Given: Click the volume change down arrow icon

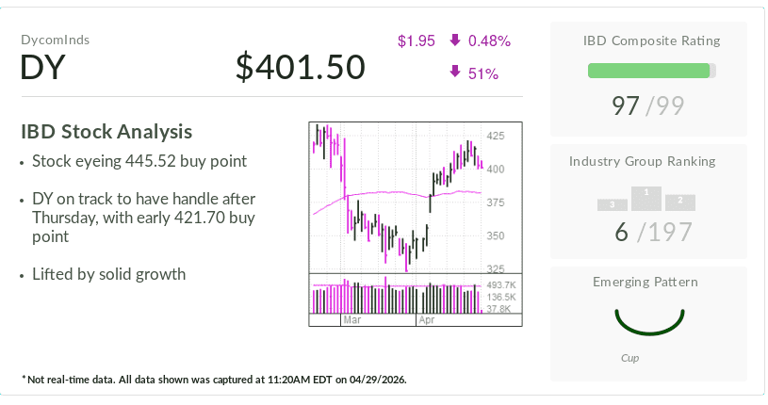Looking at the screenshot, I should pos(455,72).
